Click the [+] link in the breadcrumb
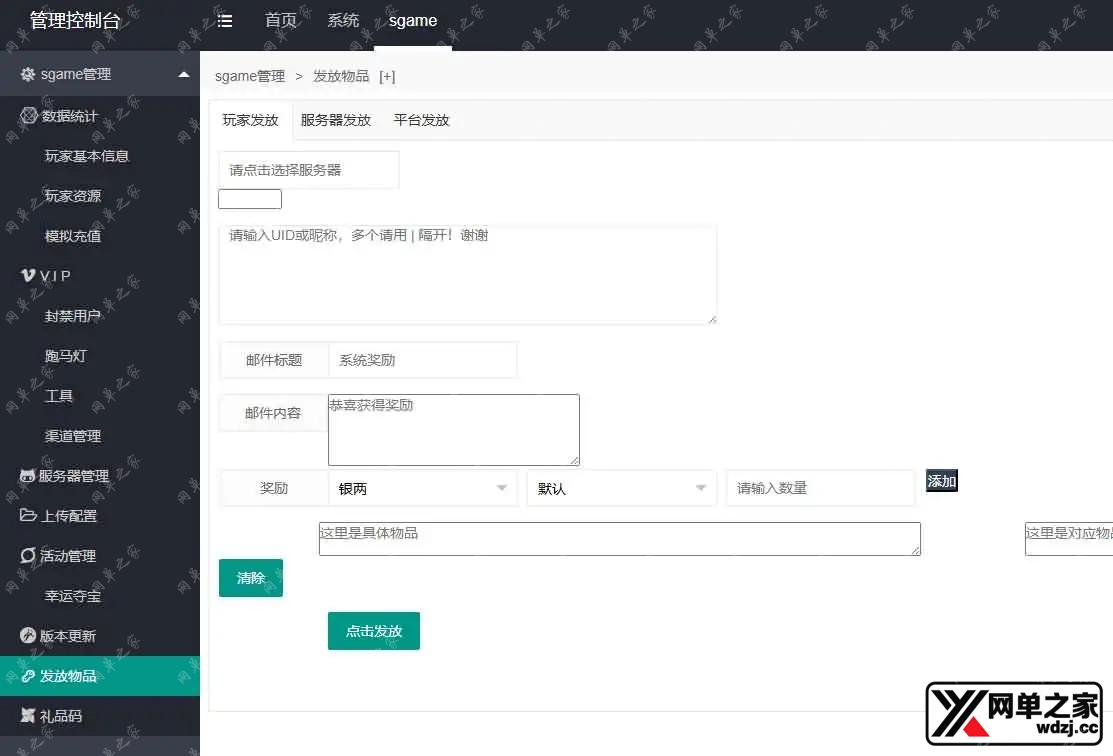 (387, 77)
